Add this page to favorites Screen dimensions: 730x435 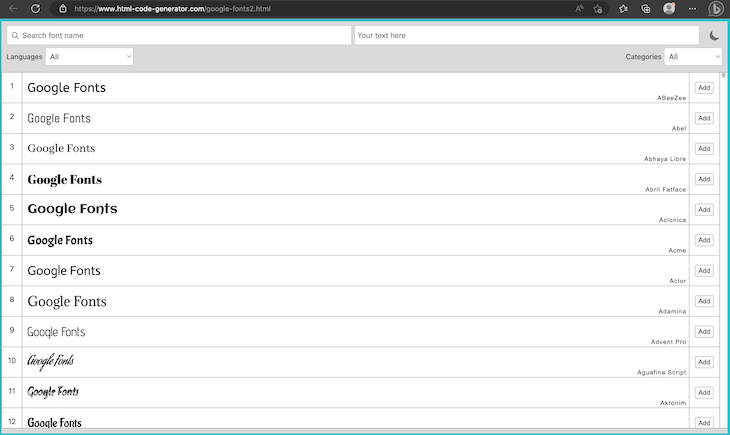[x=598, y=8]
